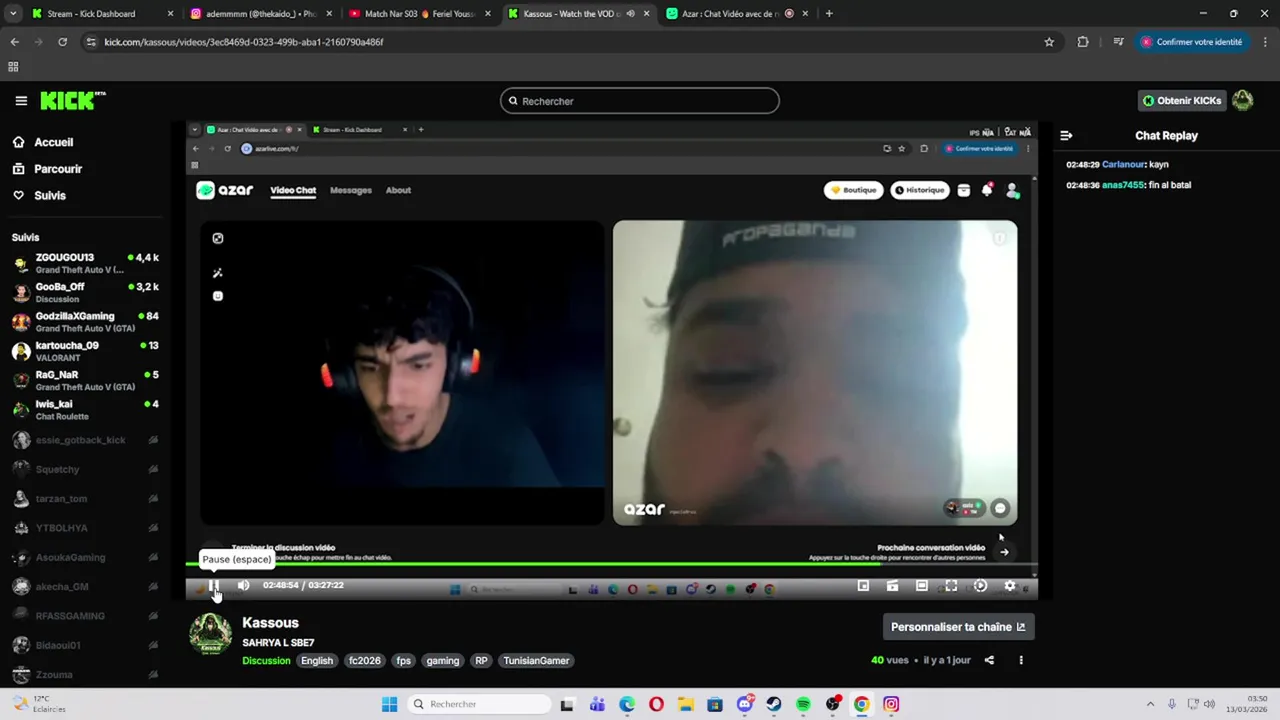Switch to Stream - Kick Dashboard tab
The width and height of the screenshot is (1280, 720).
[100, 14]
